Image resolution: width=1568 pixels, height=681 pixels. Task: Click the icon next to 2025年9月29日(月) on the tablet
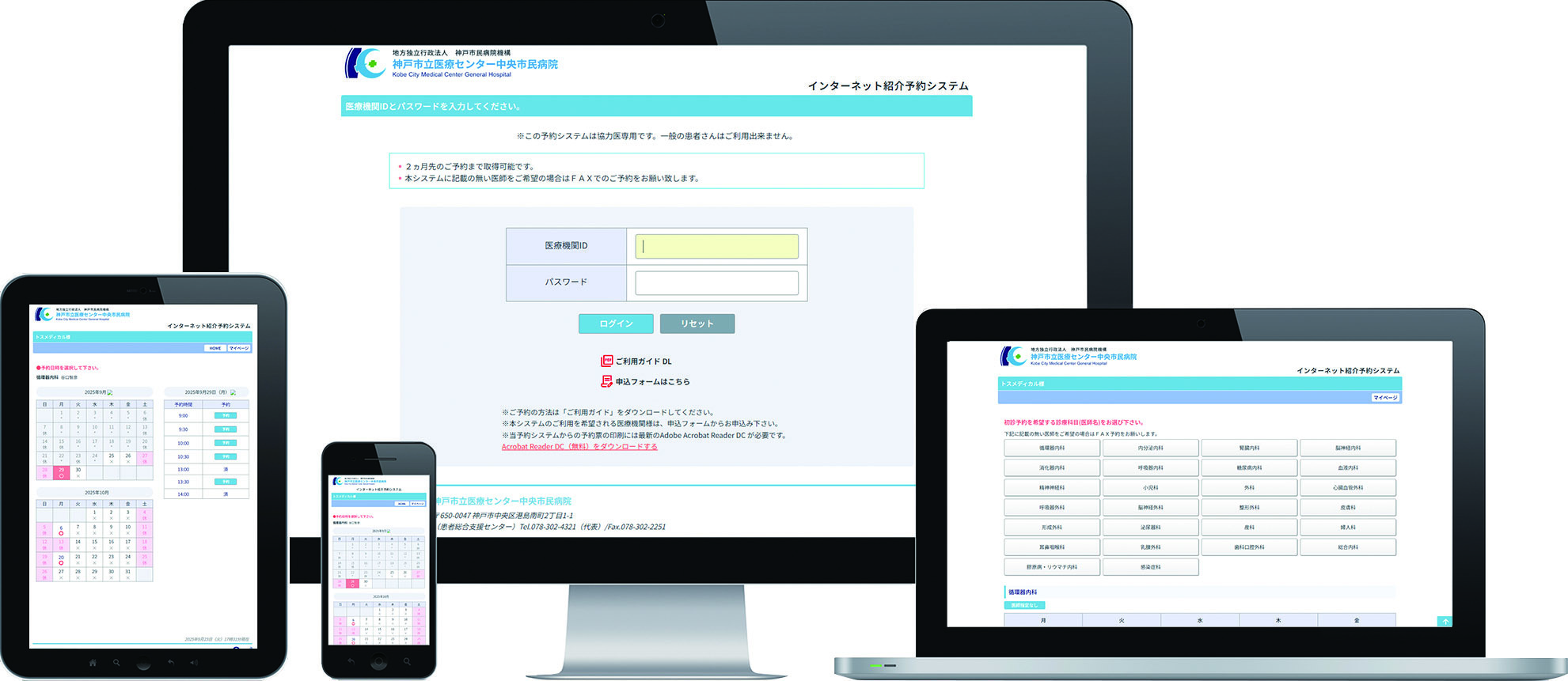(x=233, y=392)
